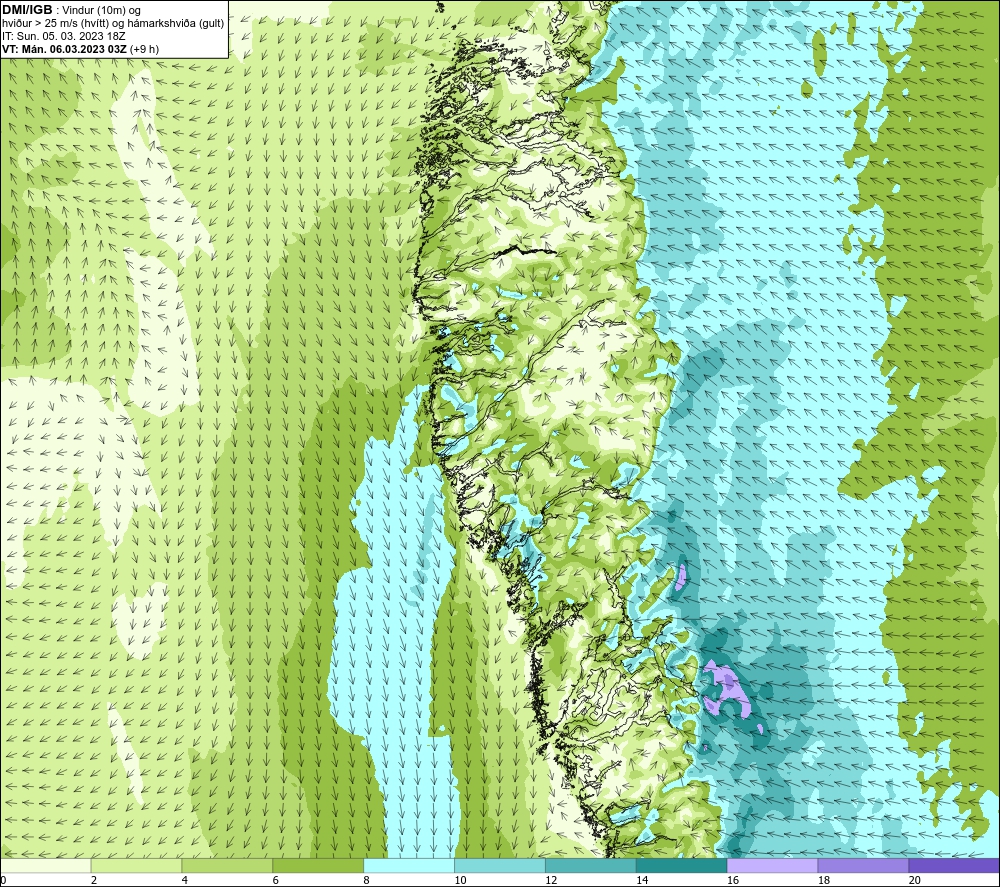Click the legend scale label "20"
This screenshot has height=887, width=1000.
[x=915, y=881]
